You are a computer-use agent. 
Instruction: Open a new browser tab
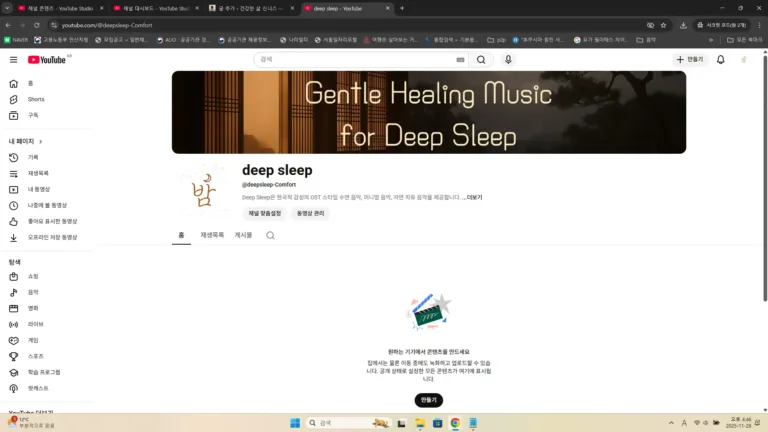coord(402,8)
